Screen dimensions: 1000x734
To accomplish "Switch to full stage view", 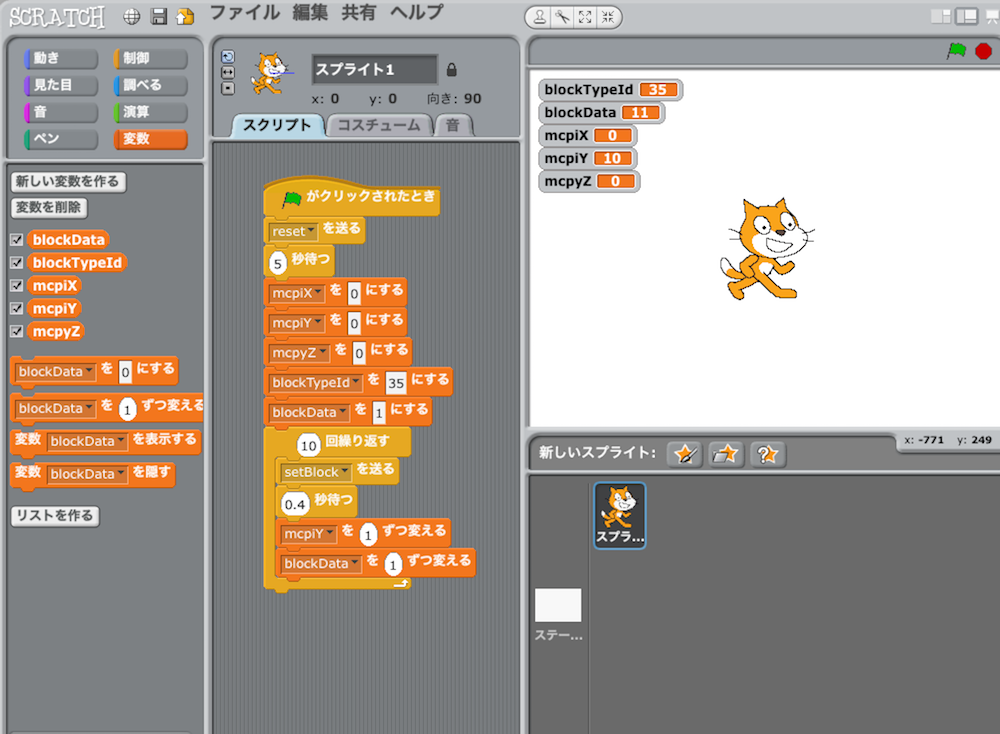I will [x=966, y=16].
